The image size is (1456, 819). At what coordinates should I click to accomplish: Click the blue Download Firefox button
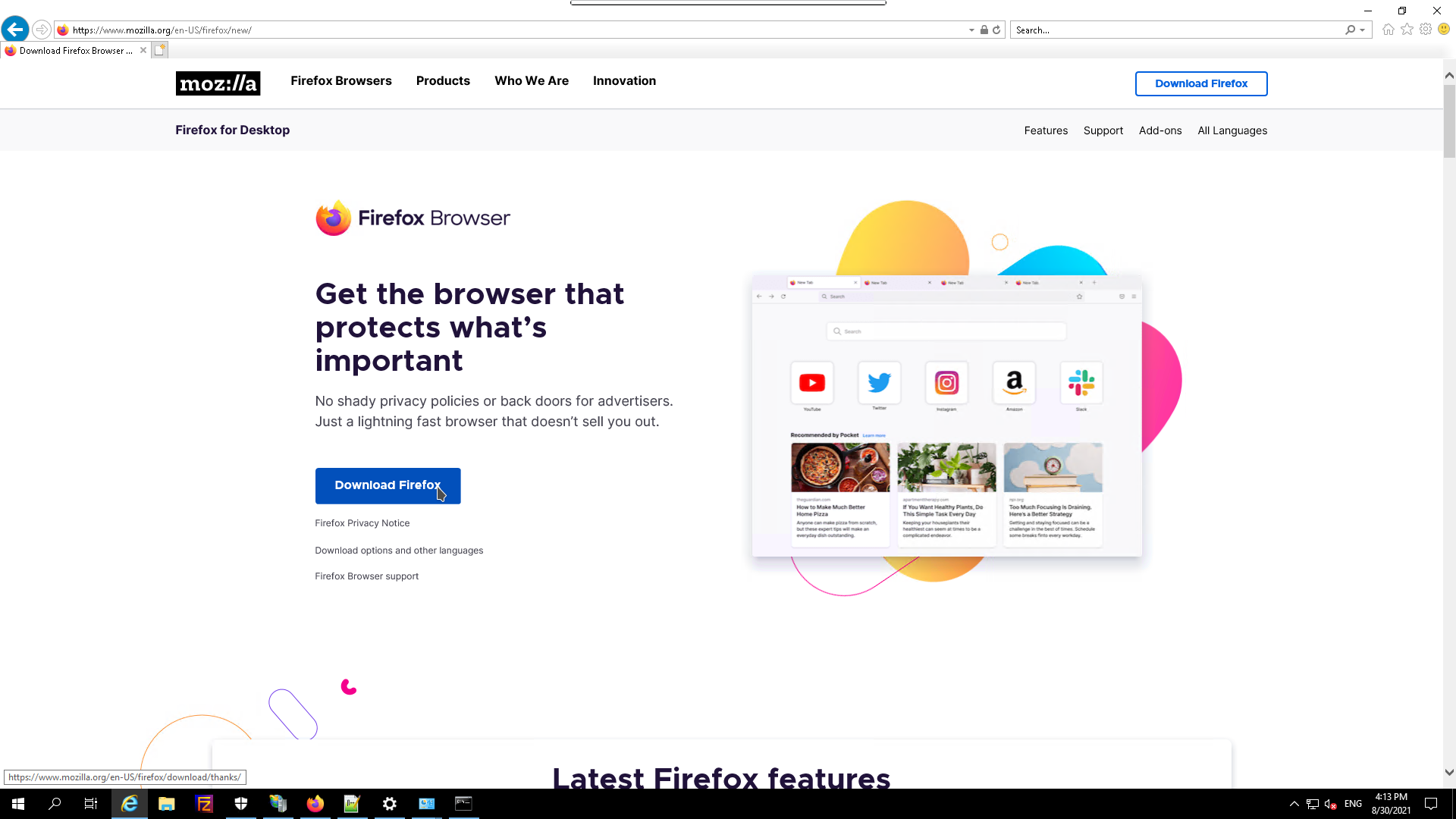click(388, 485)
